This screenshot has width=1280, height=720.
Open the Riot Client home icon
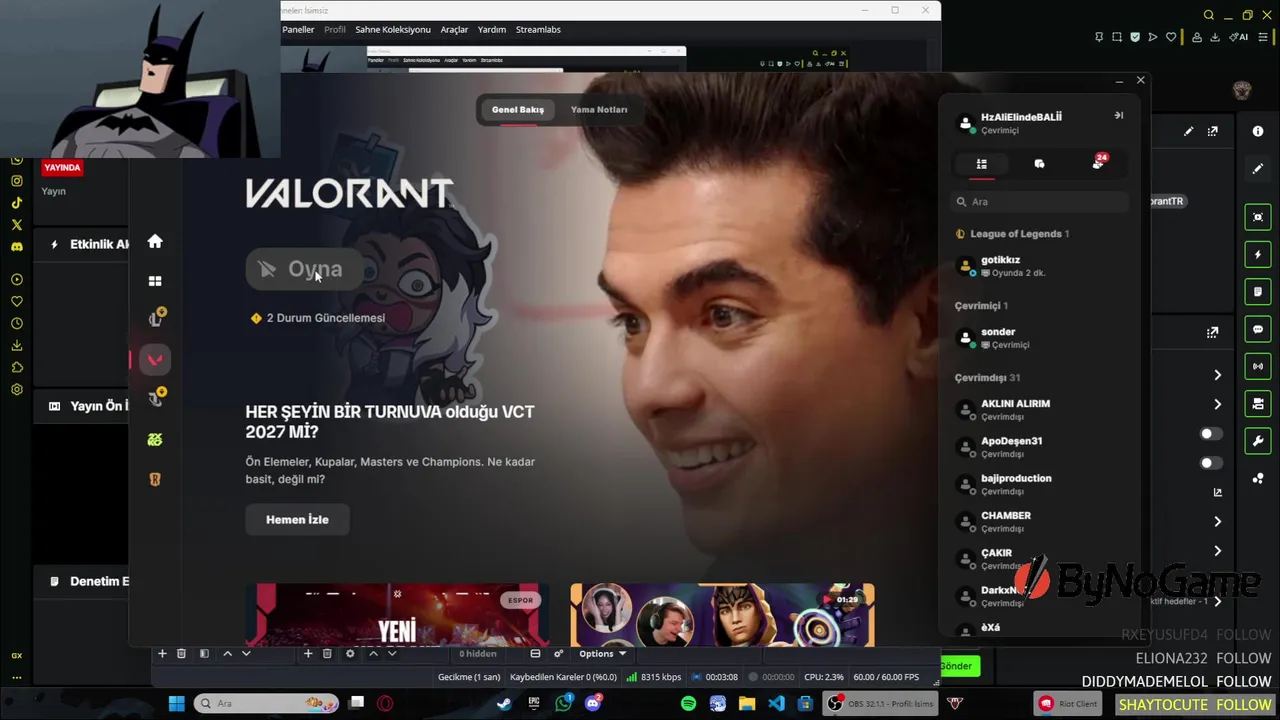click(x=155, y=241)
